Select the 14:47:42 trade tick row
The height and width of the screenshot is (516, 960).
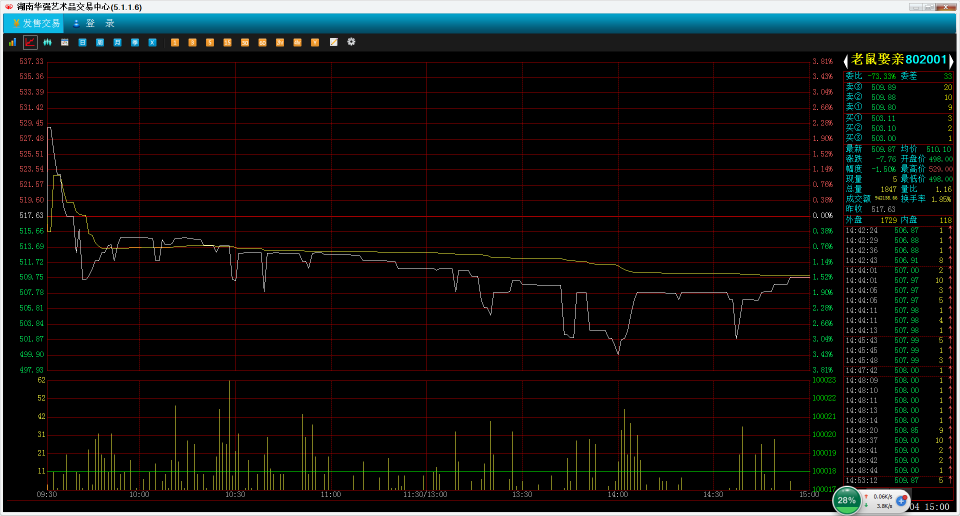point(899,371)
